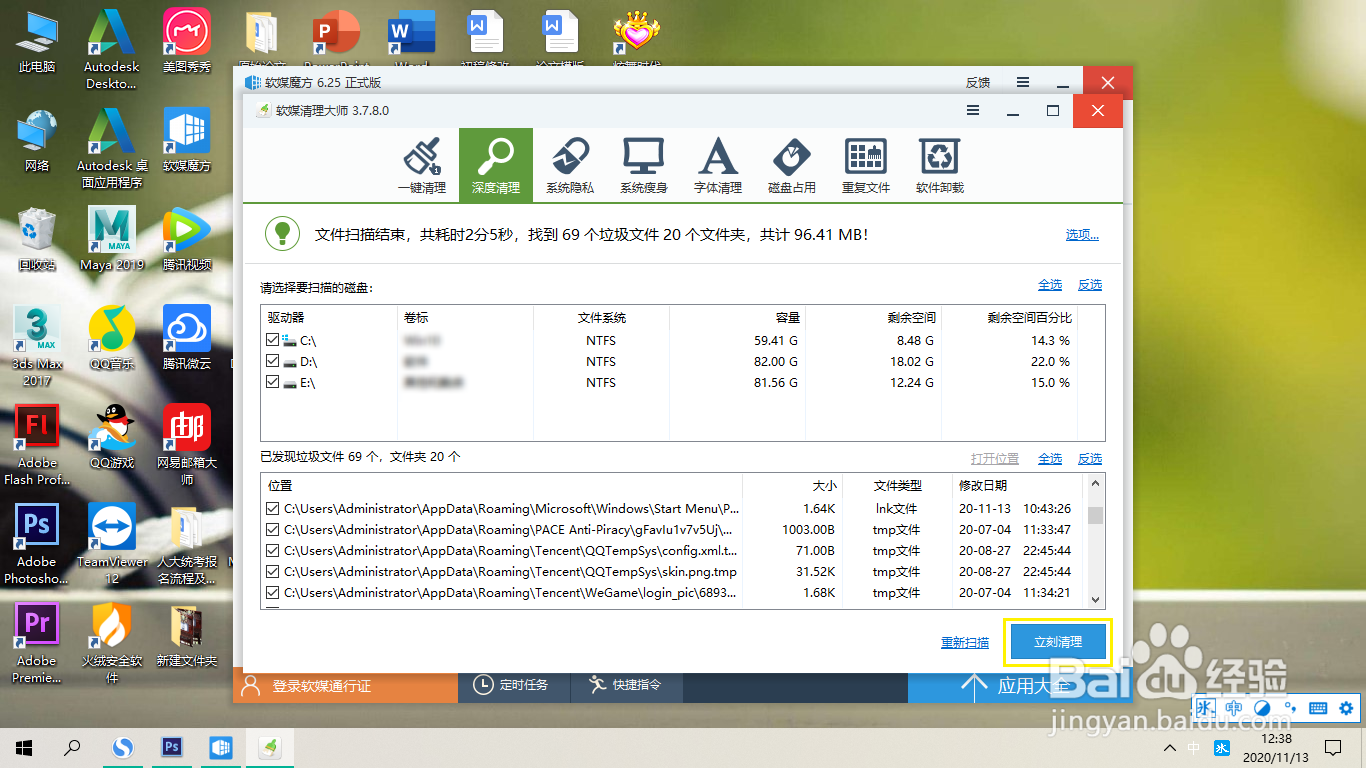Image resolution: width=1366 pixels, height=768 pixels.
Task: Click 全选 above the junk file list
Action: (1050, 458)
